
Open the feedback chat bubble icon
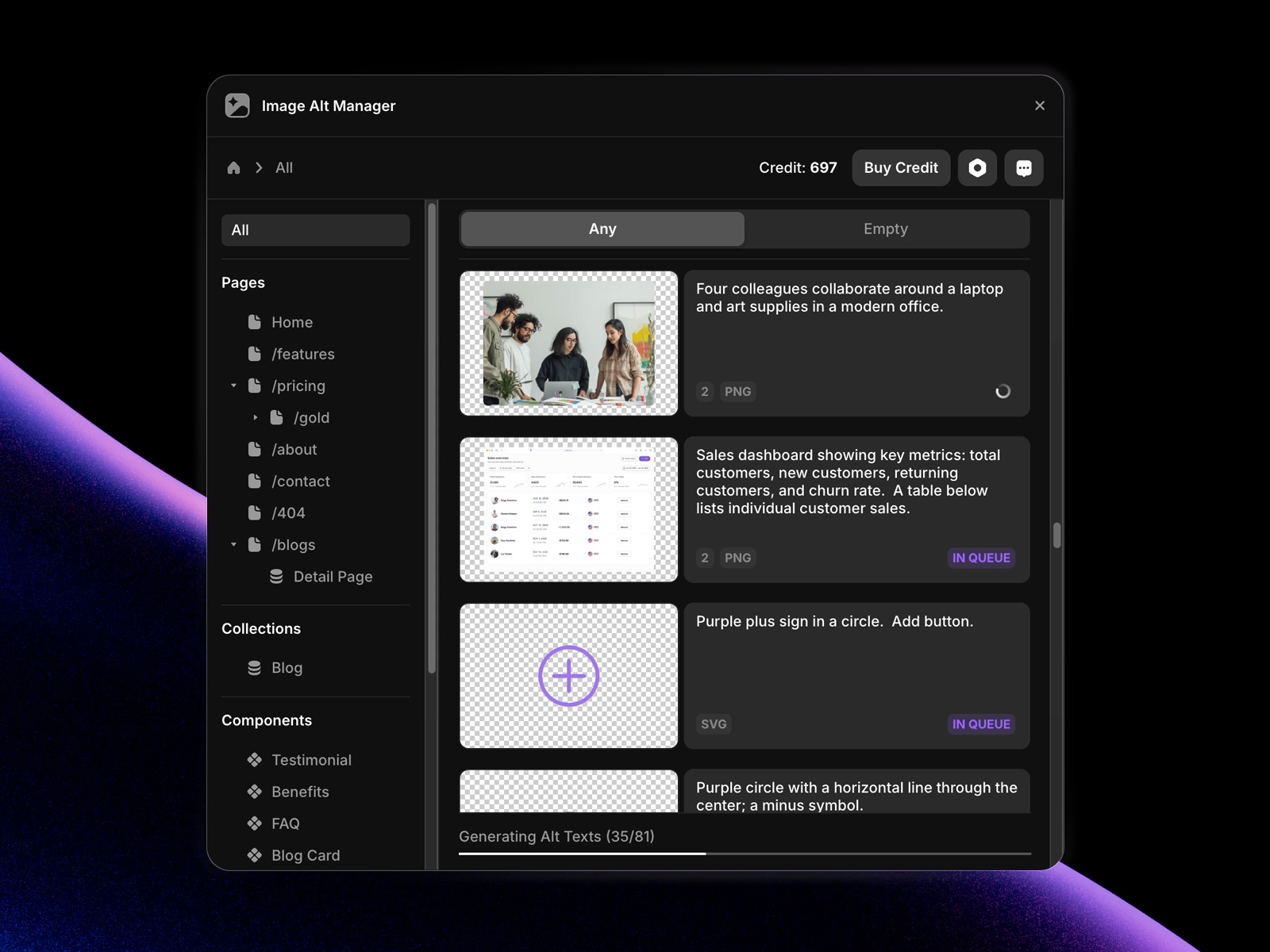[x=1024, y=167]
